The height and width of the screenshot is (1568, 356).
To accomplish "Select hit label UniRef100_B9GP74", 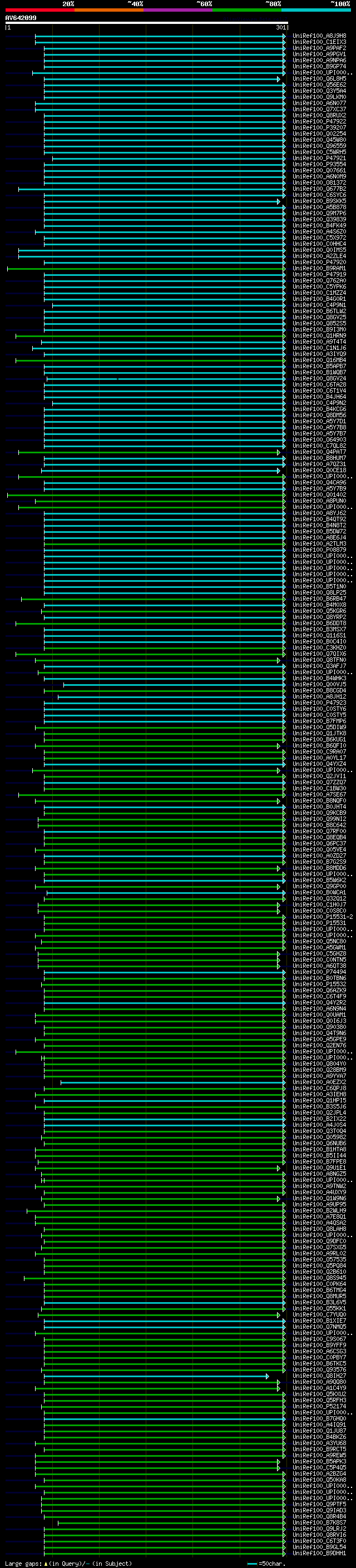I will click(319, 66).
